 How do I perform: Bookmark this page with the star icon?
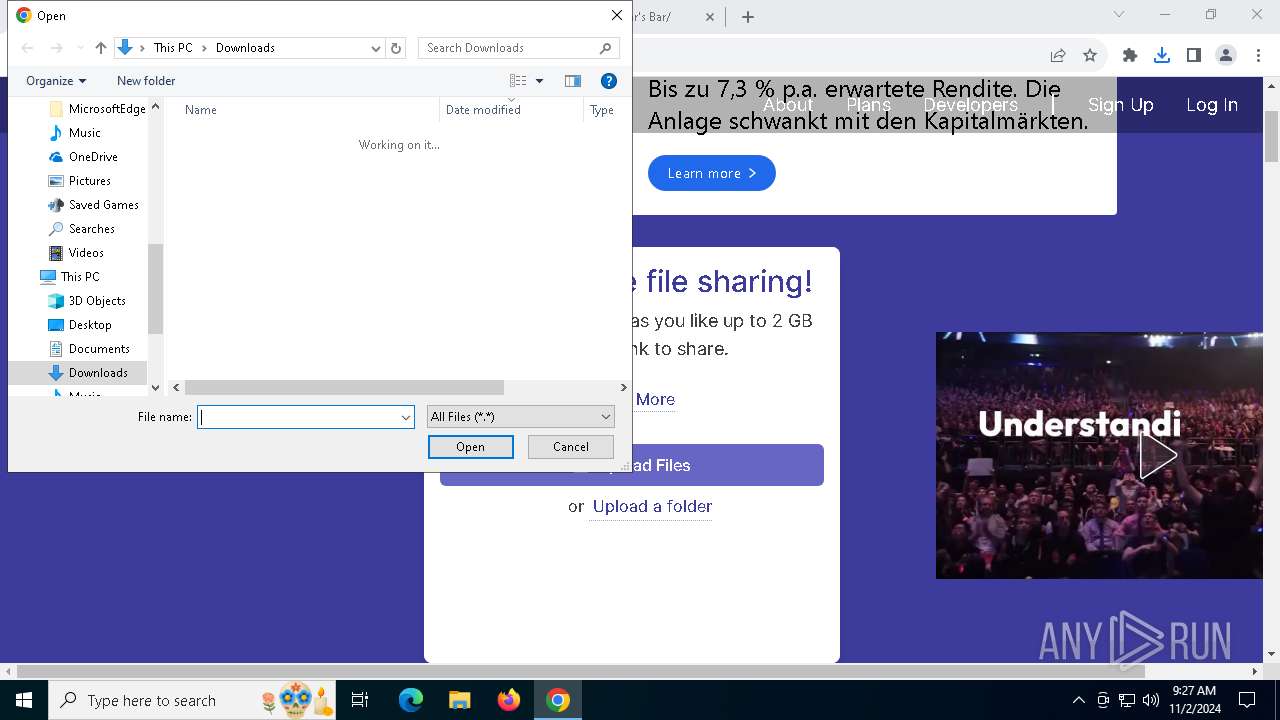point(1090,56)
